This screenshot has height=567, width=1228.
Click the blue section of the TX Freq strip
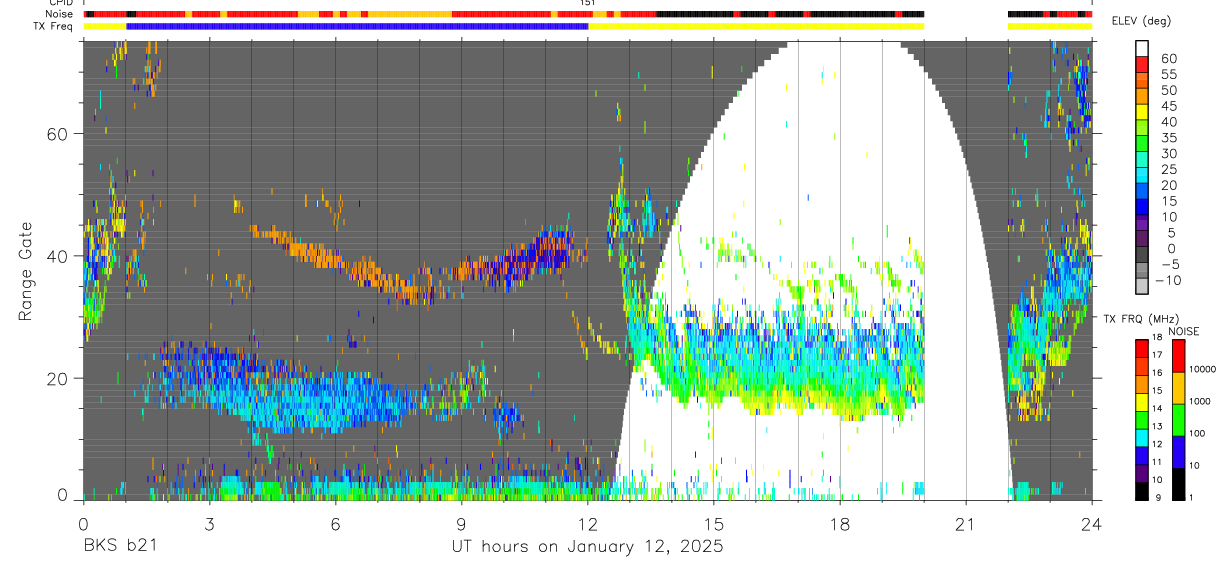point(357,26)
